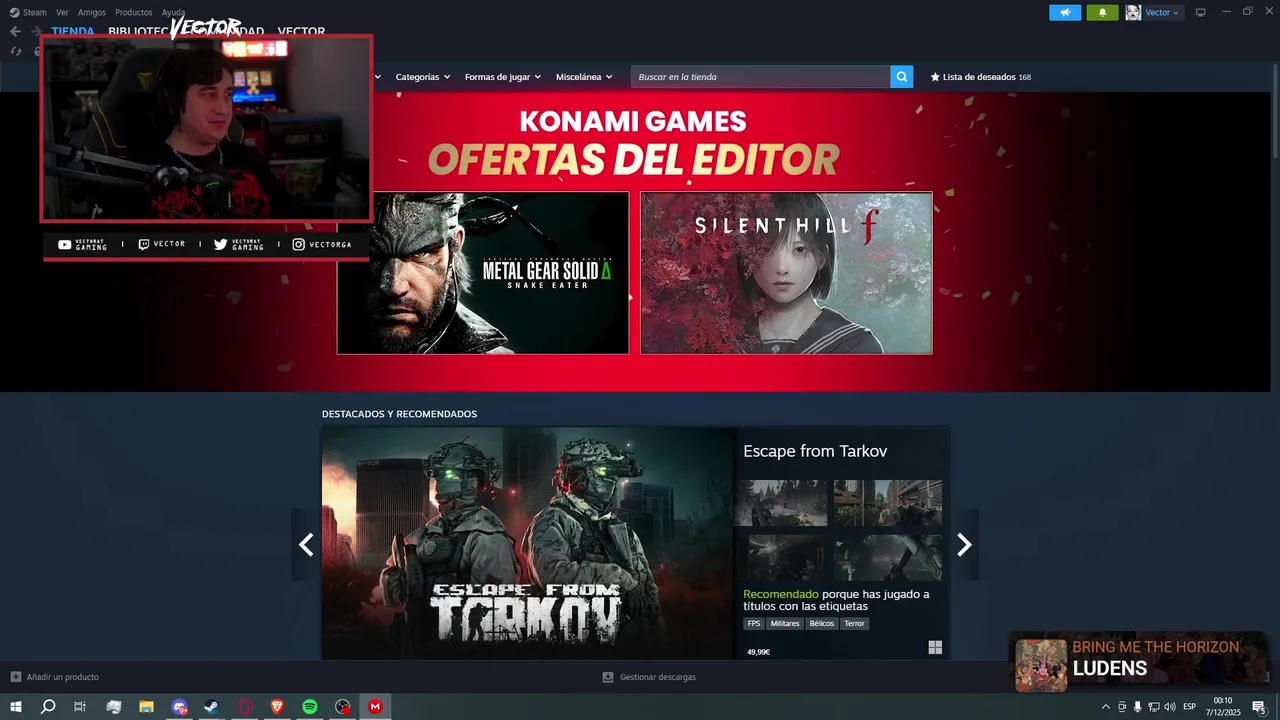
Task: Expand the Categorías dropdown
Action: (423, 77)
